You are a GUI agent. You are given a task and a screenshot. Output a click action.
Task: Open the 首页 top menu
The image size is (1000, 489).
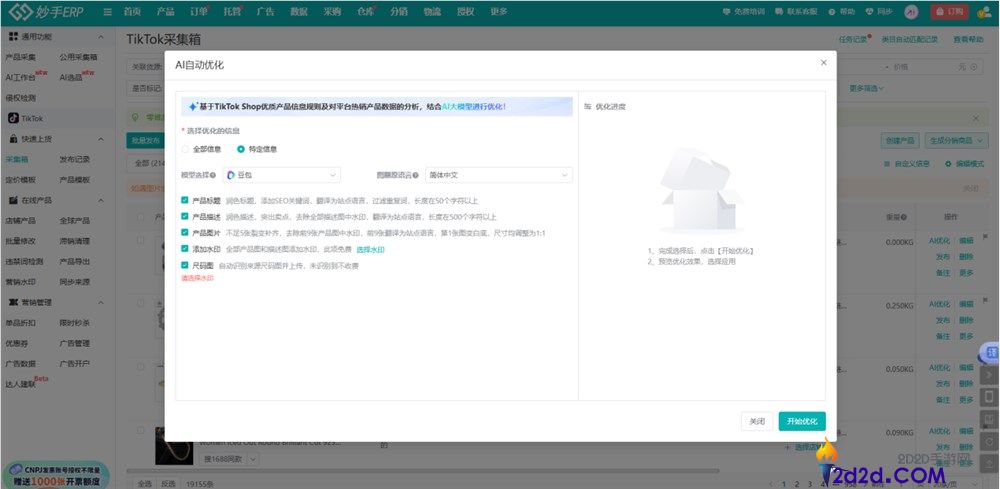132,11
